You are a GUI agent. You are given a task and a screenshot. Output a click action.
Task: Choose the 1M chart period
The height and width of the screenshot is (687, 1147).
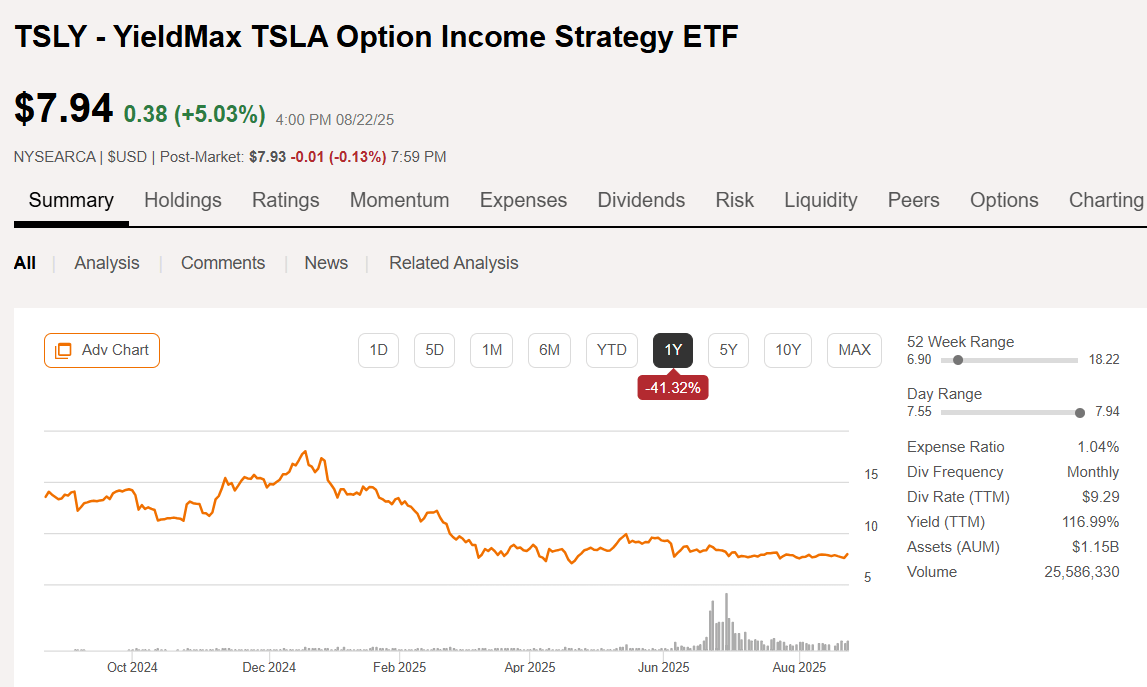[x=491, y=350]
